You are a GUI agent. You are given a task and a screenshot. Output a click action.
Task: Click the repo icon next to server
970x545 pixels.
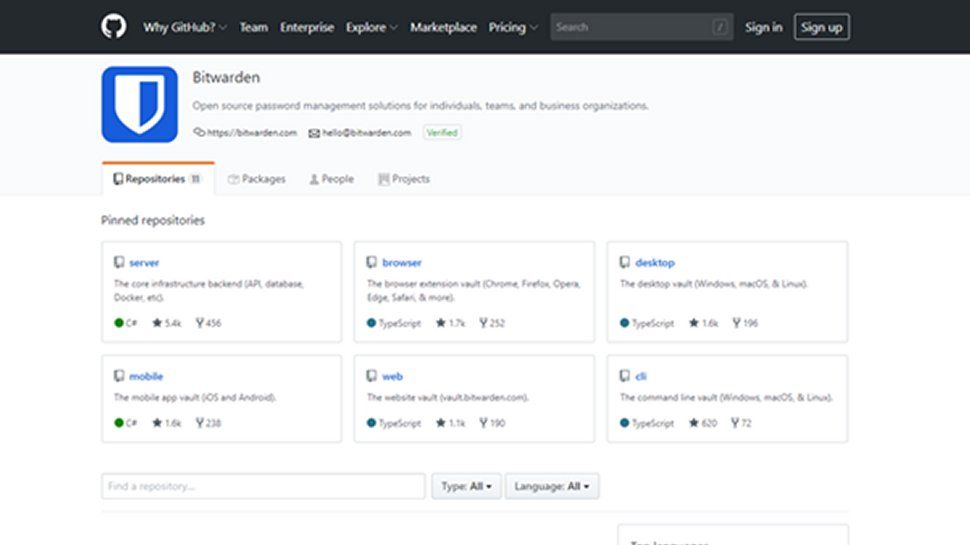(x=119, y=262)
